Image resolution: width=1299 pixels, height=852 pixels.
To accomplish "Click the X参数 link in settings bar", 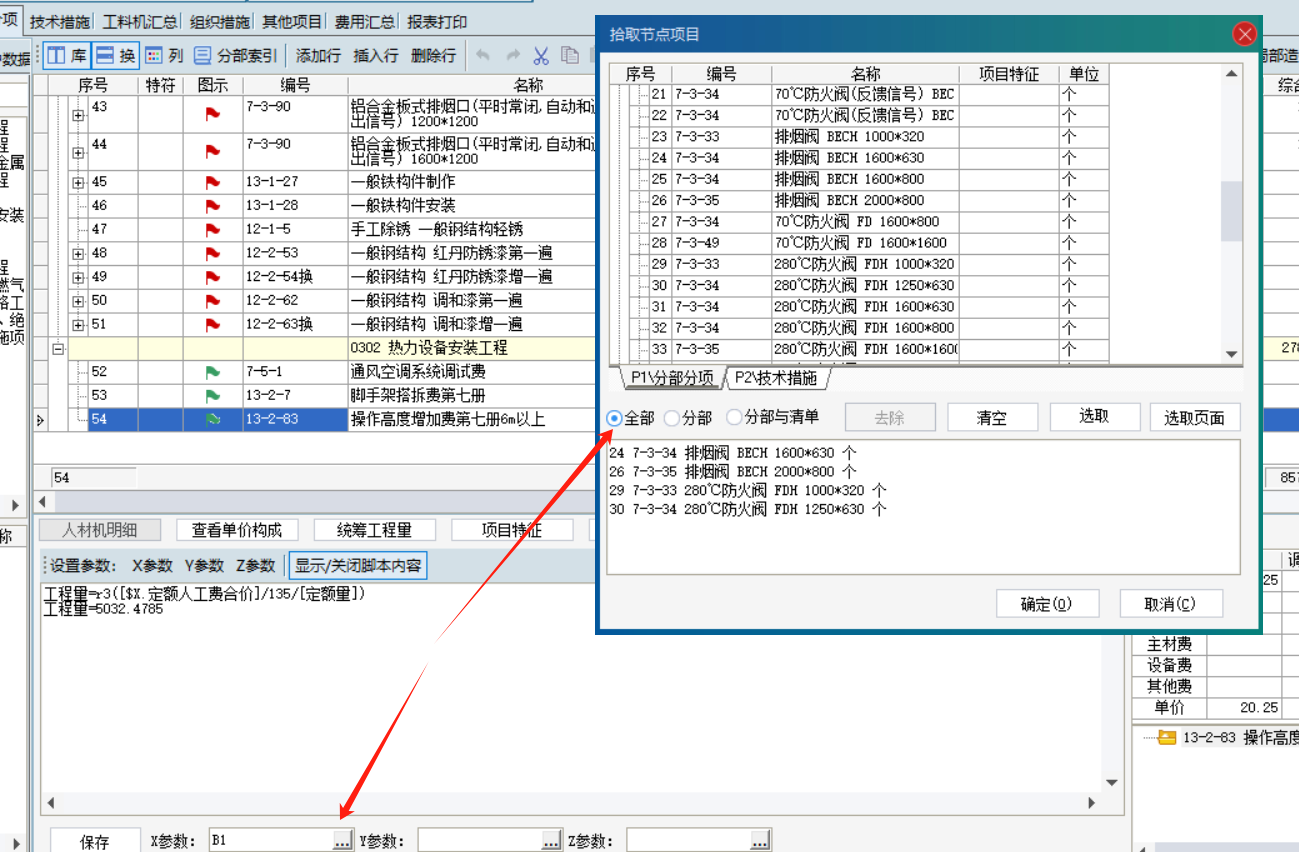I will click(152, 566).
